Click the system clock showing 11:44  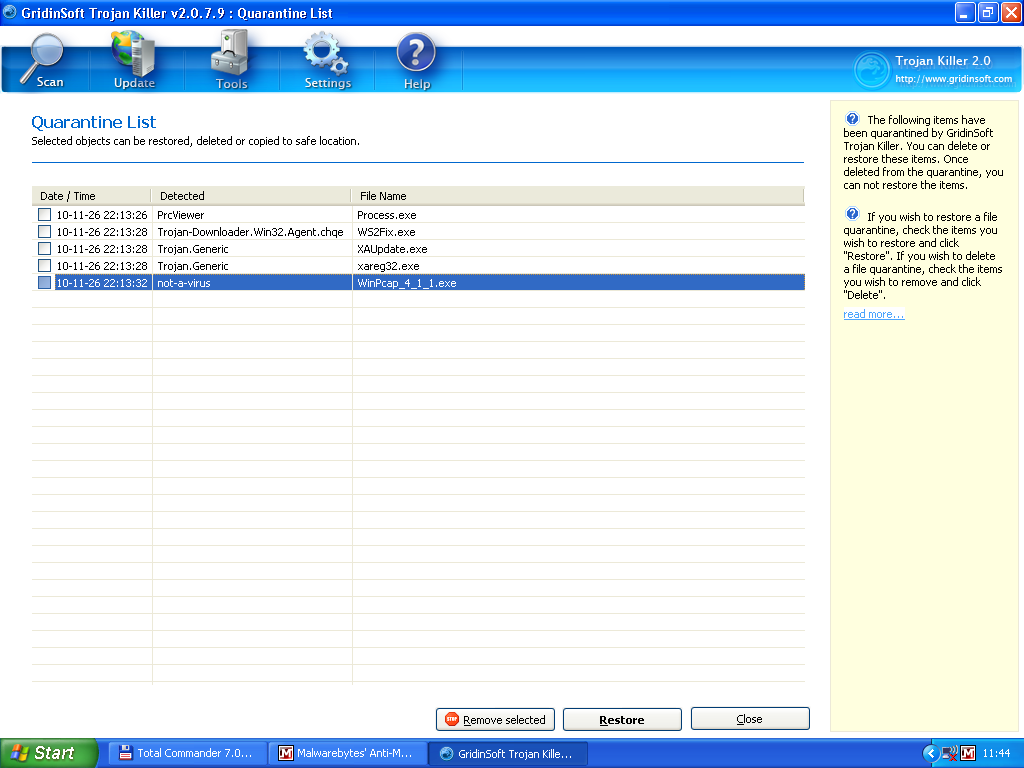click(x=996, y=753)
